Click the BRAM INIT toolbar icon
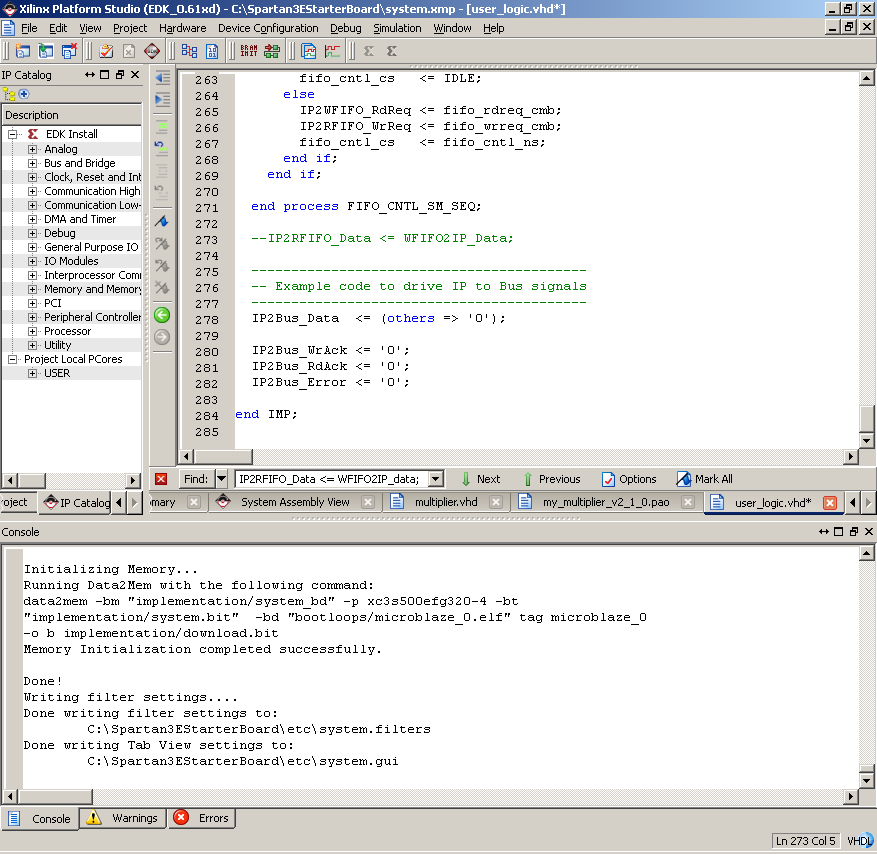 tap(249, 51)
